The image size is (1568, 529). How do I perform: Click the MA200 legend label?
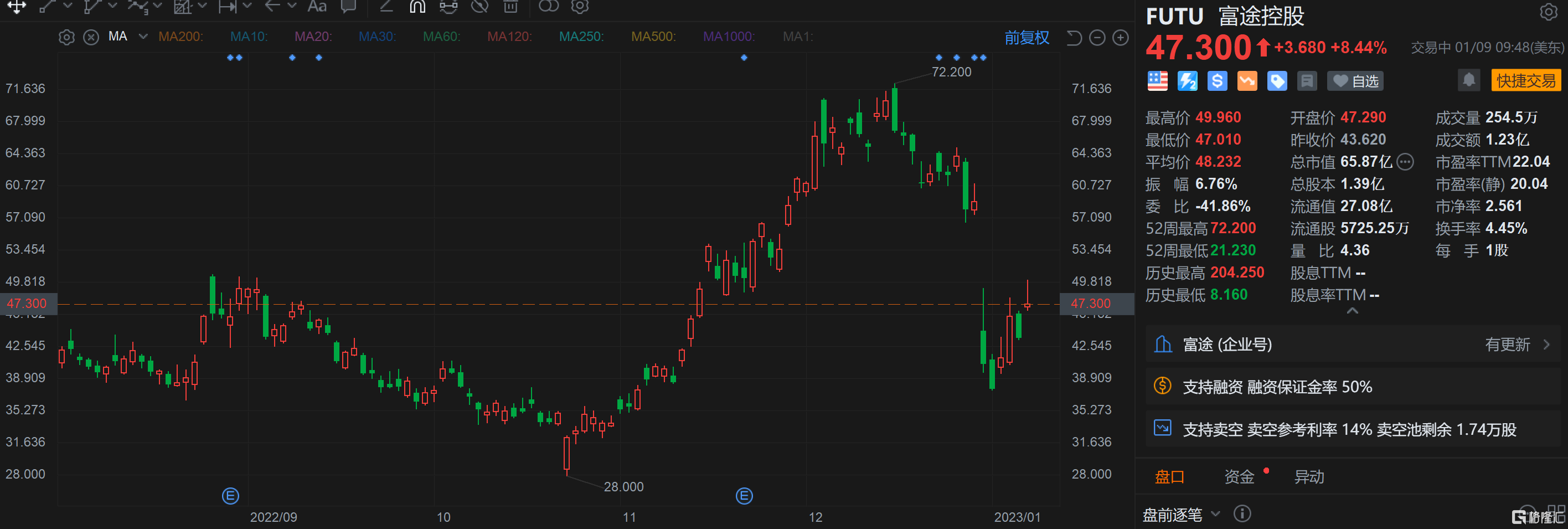[x=181, y=37]
